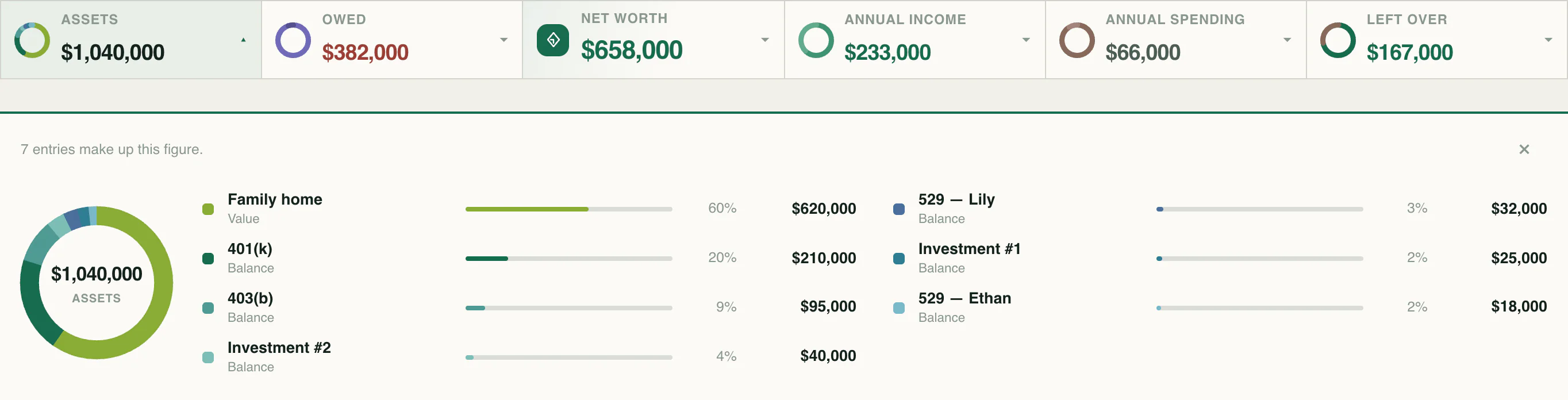
Task: Click the Assets donut ring icon
Action: click(32, 40)
